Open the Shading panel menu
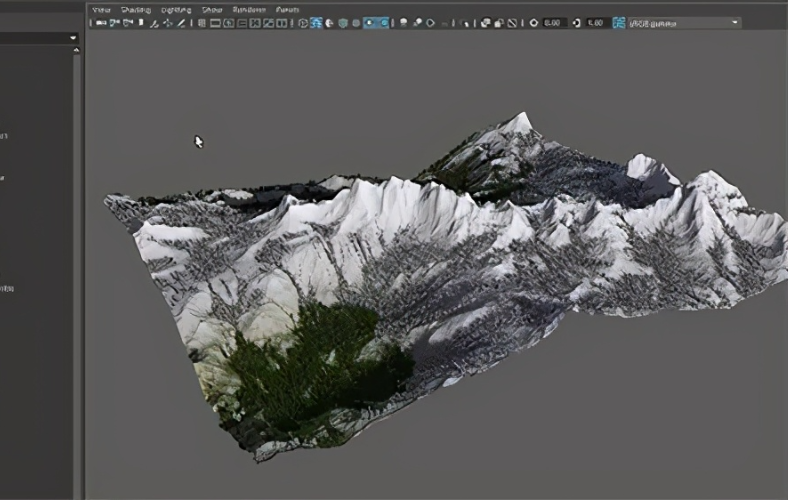 click(136, 10)
